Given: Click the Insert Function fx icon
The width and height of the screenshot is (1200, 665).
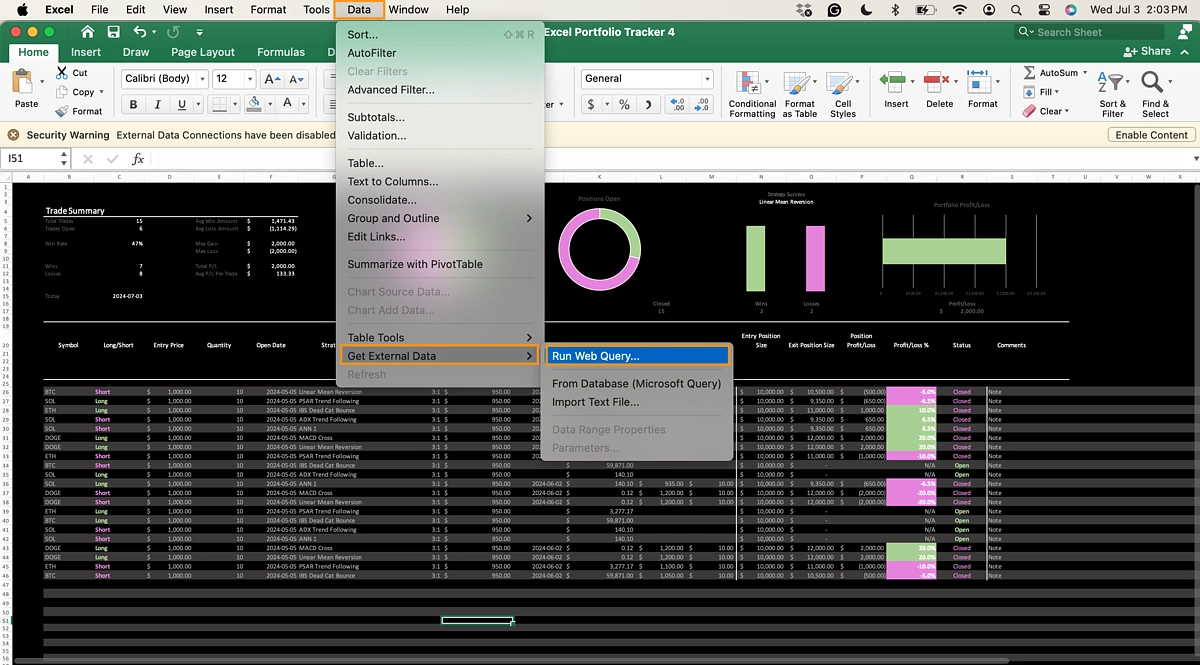Looking at the screenshot, I should 138,159.
